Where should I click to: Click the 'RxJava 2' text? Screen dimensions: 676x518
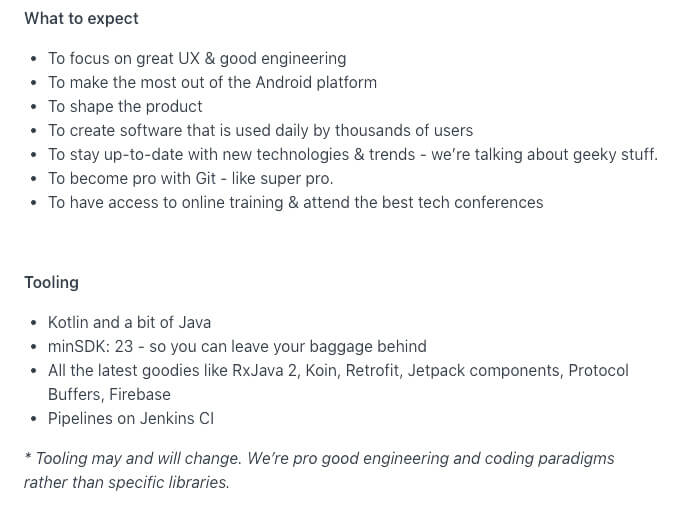point(265,371)
